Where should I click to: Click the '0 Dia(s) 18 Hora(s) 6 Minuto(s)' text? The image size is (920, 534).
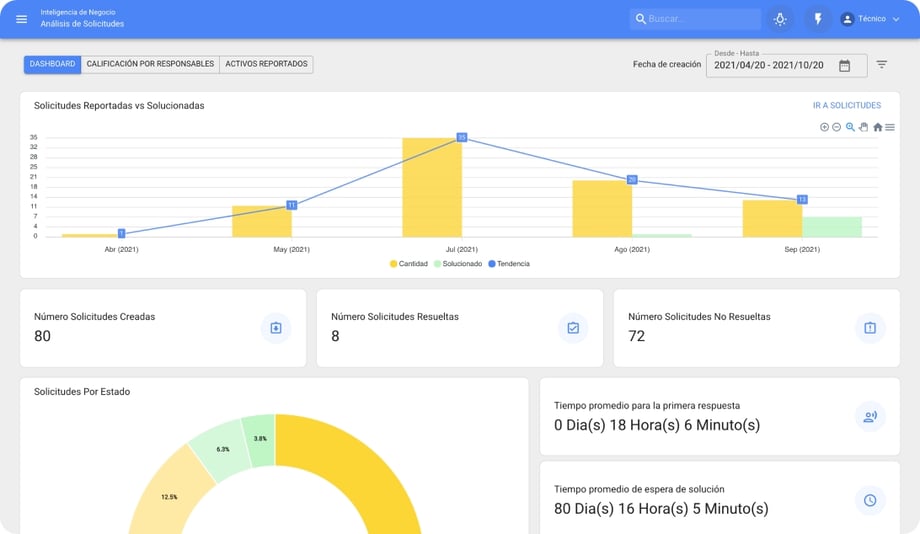point(657,425)
